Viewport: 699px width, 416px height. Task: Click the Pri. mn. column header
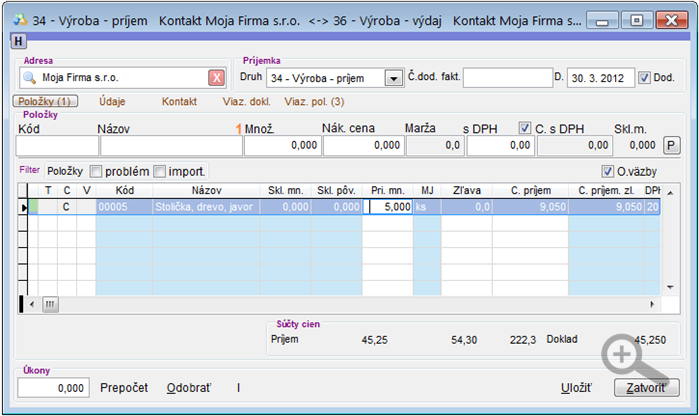387,190
